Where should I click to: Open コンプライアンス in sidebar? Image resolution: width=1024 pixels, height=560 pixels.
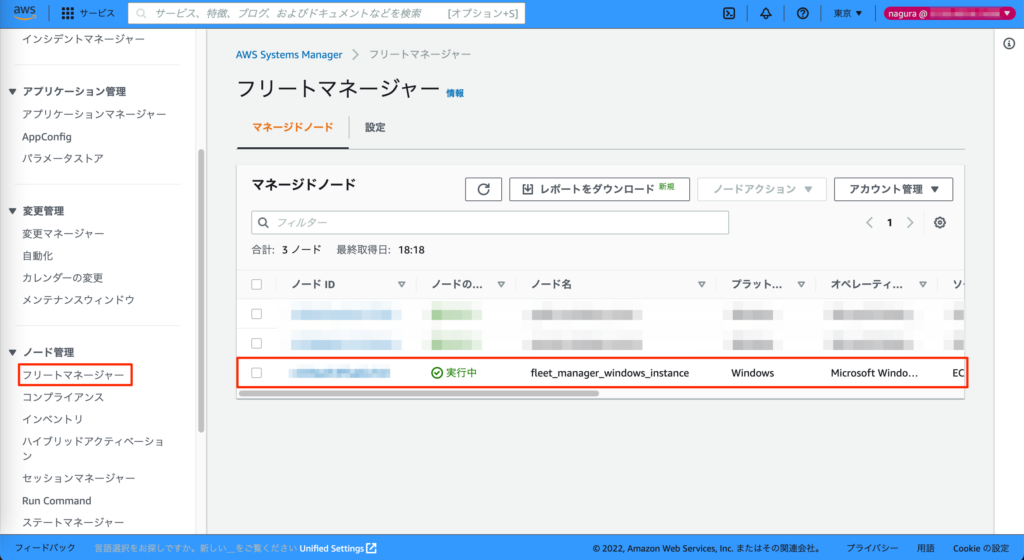pos(63,397)
